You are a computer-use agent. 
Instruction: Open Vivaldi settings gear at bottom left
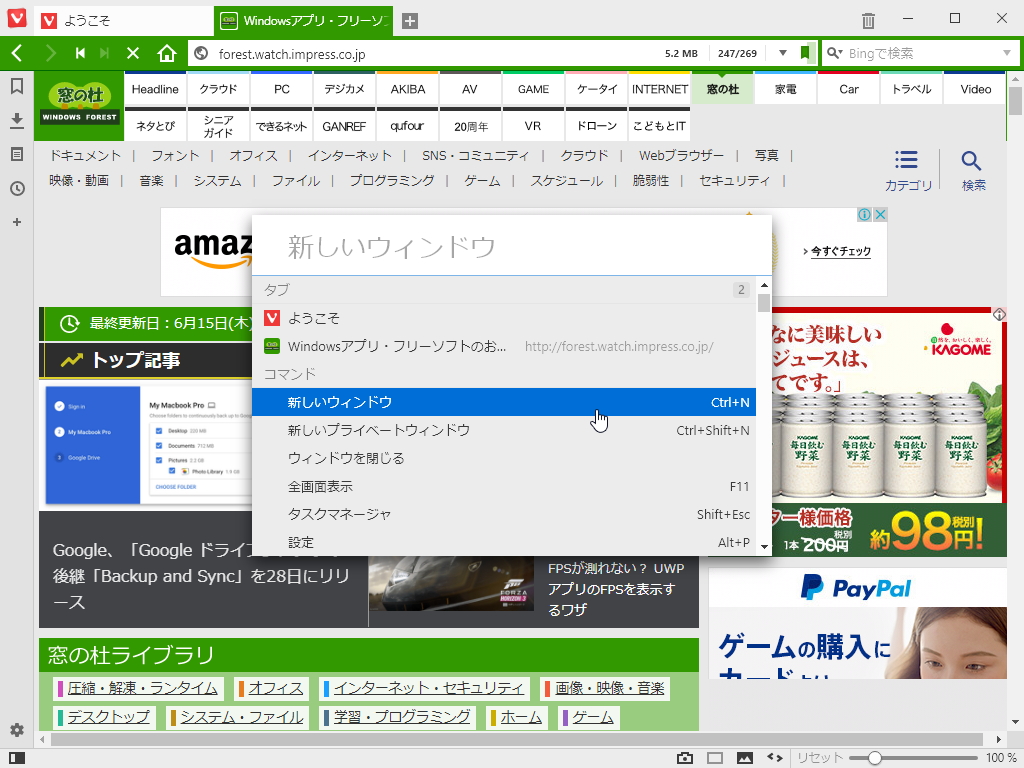(15, 730)
